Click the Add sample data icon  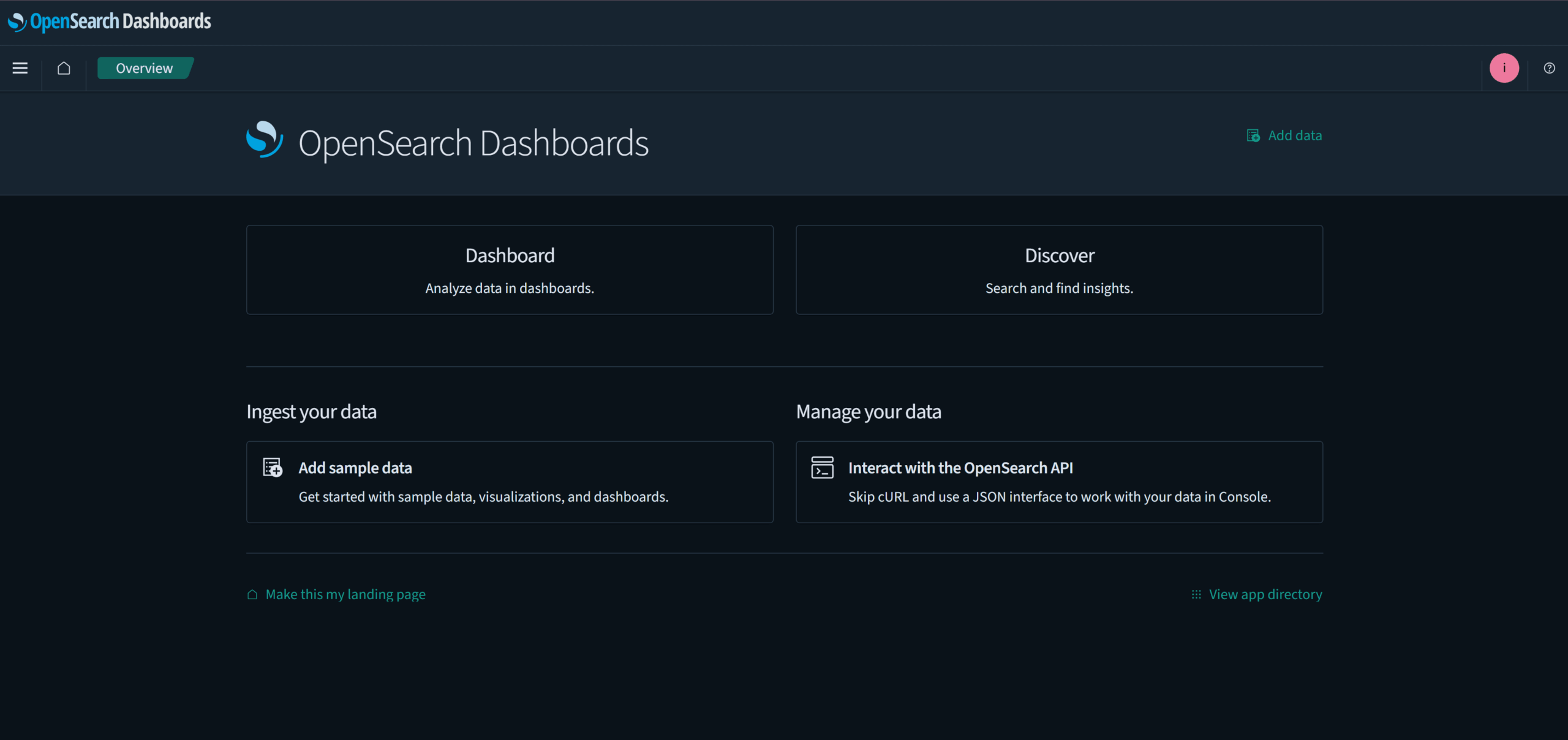point(271,467)
